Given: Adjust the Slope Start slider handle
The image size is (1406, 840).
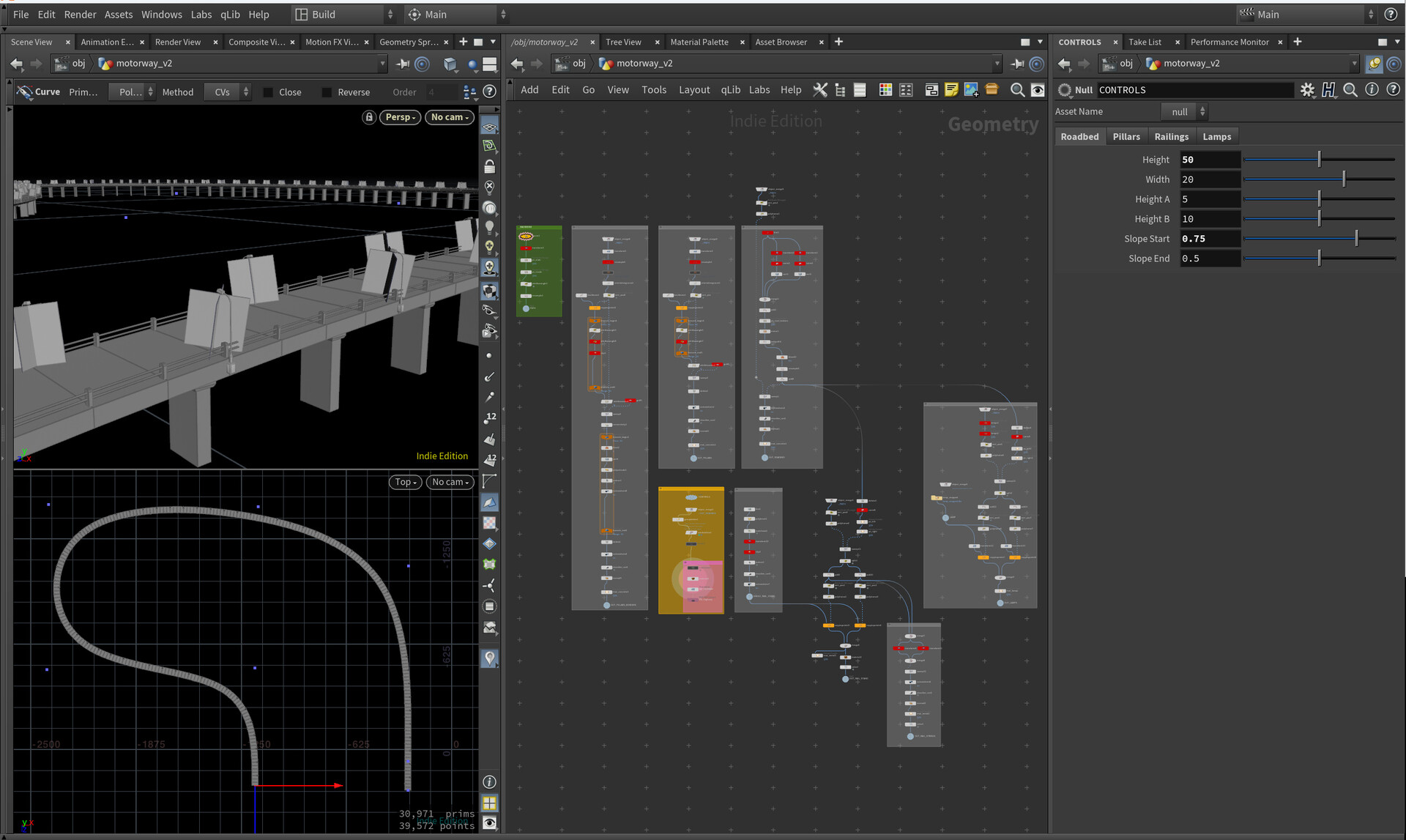Looking at the screenshot, I should 1356,239.
